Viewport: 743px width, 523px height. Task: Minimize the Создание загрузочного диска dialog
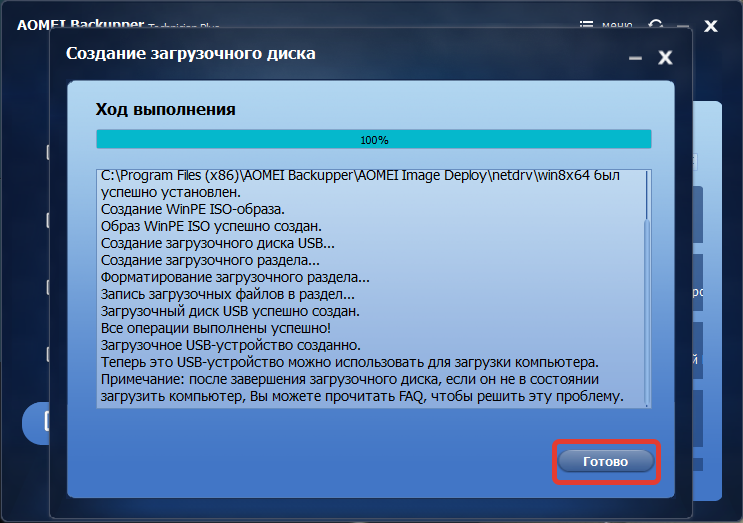(635, 58)
